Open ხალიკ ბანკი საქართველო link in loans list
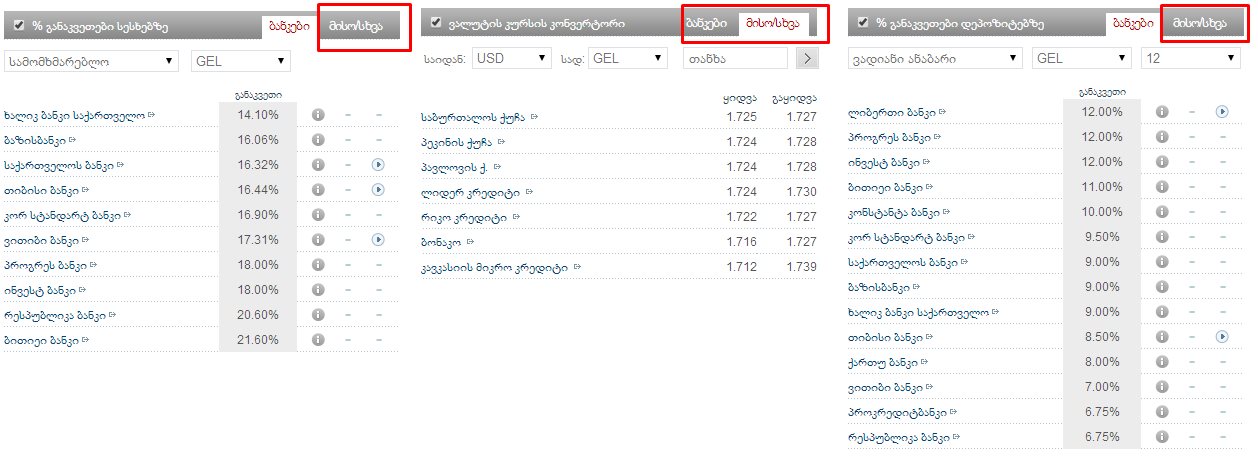The width and height of the screenshot is (1258, 457). pyautogui.click(x=76, y=115)
